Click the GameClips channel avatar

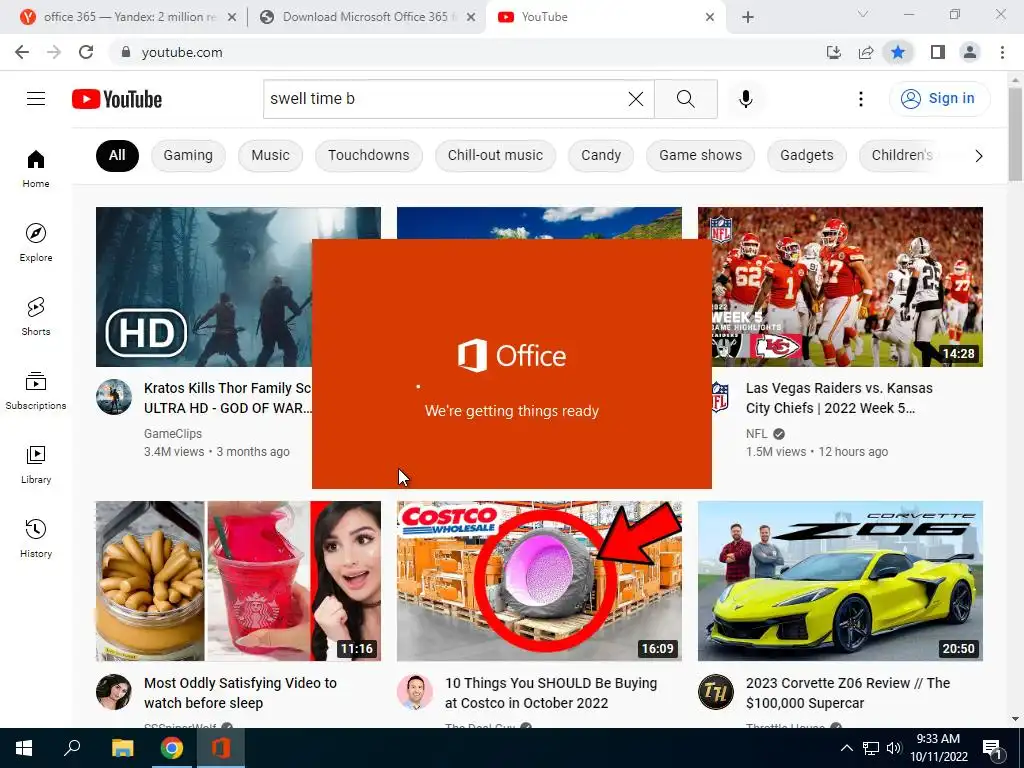pos(114,397)
